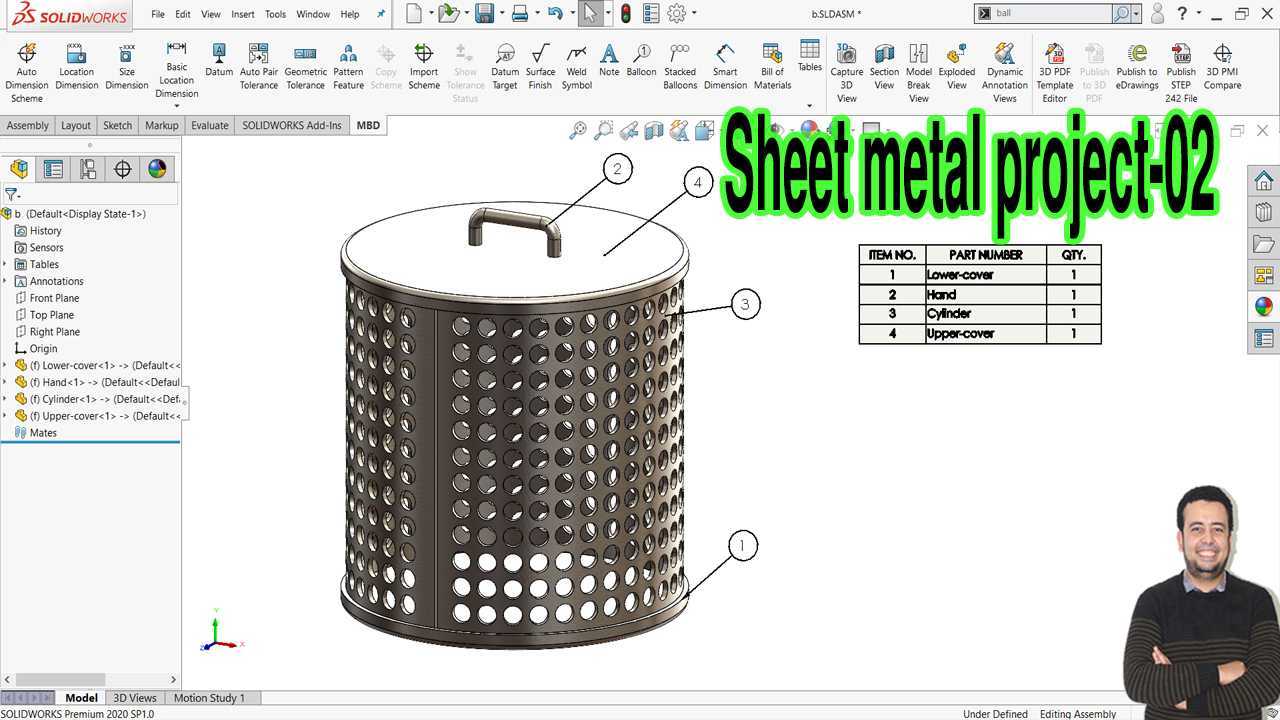
Task: Open the Section View tool
Action: tap(884, 66)
